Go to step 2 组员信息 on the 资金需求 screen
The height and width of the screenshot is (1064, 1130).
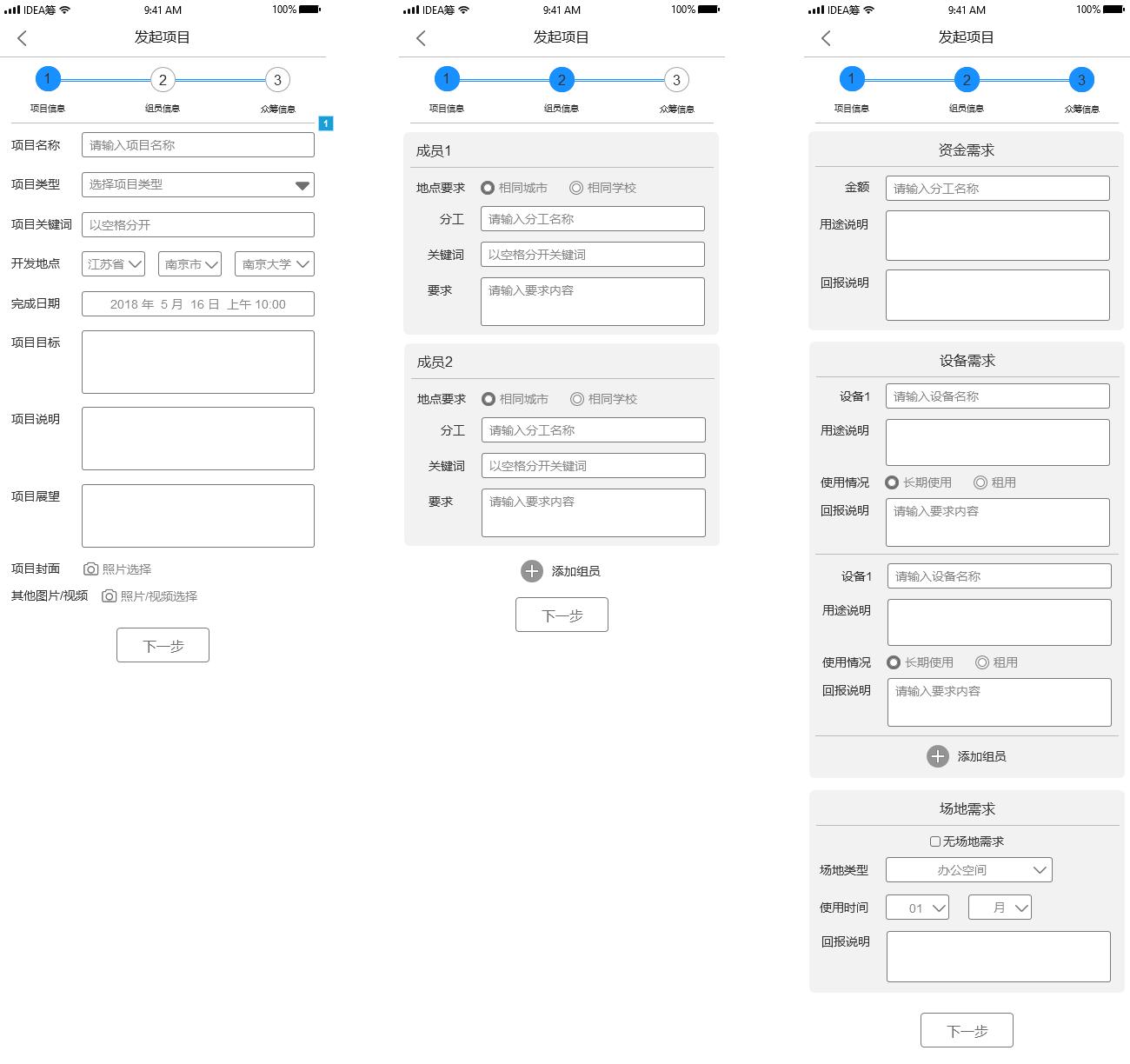(x=967, y=80)
